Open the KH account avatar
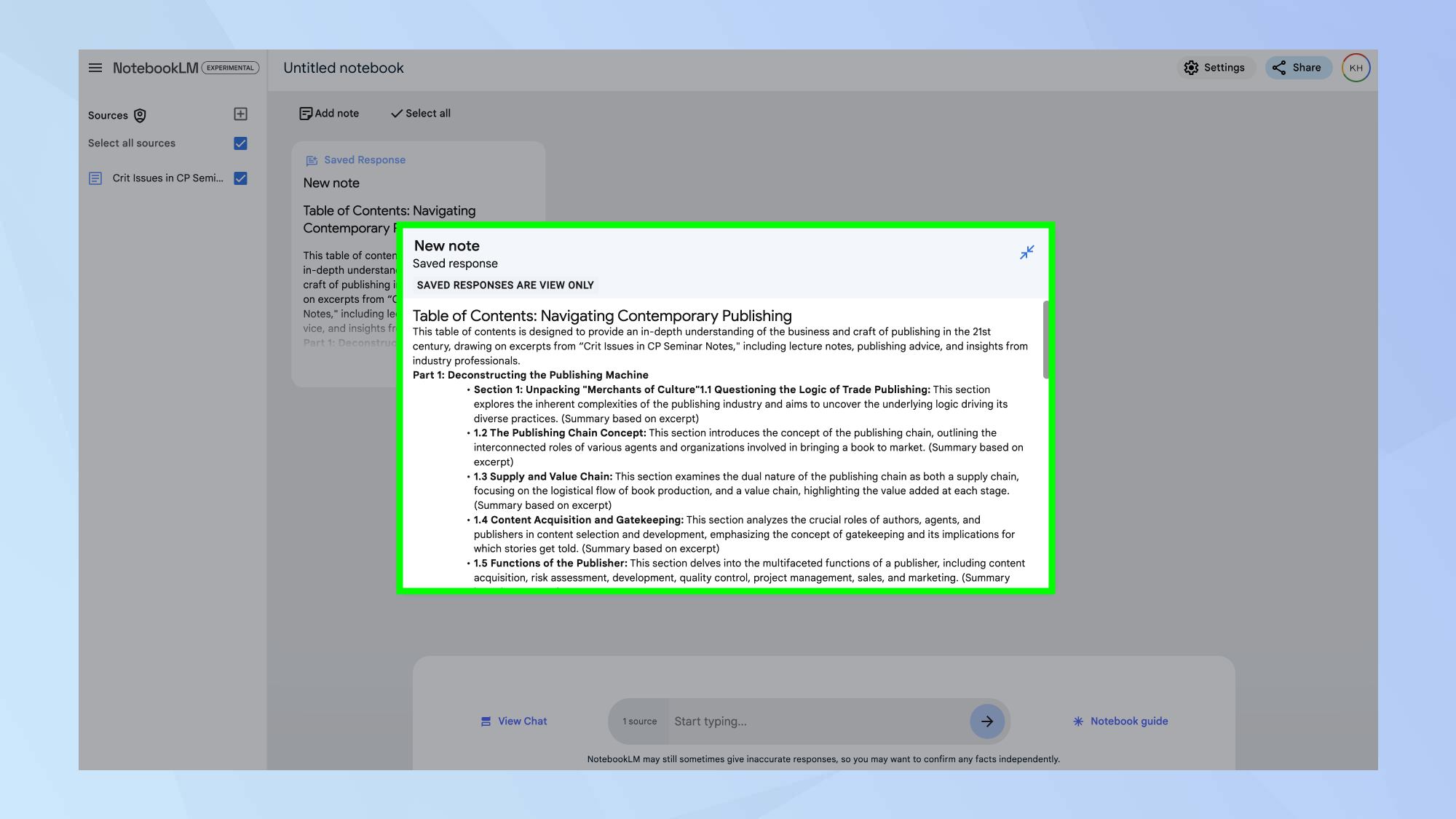 pyautogui.click(x=1356, y=68)
